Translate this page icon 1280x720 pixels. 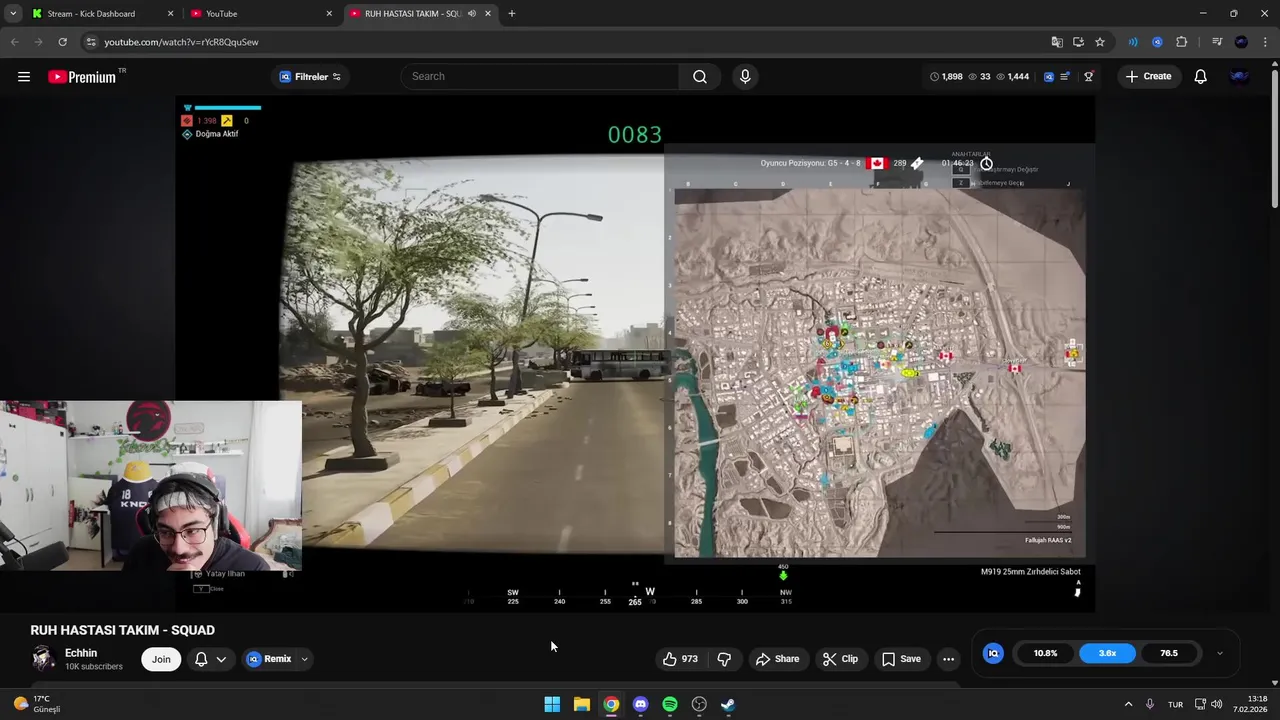point(1057,42)
